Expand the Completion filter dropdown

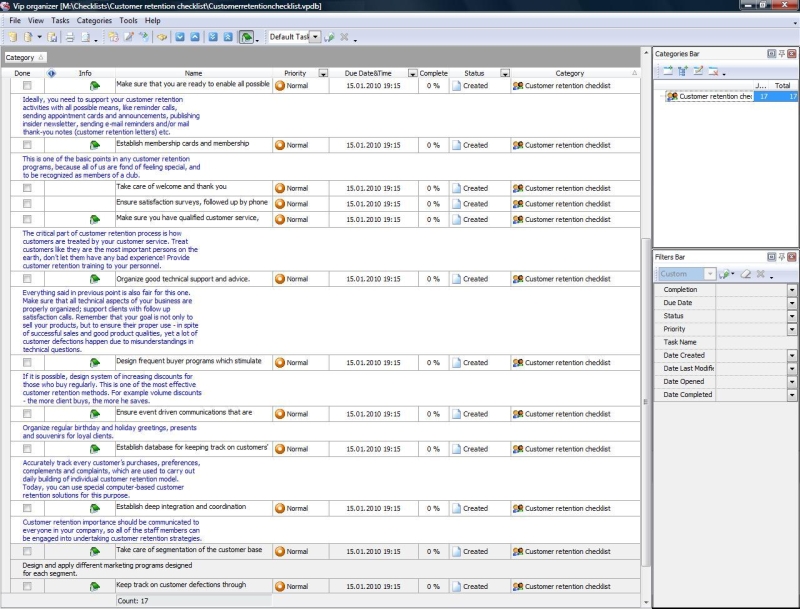point(792,290)
